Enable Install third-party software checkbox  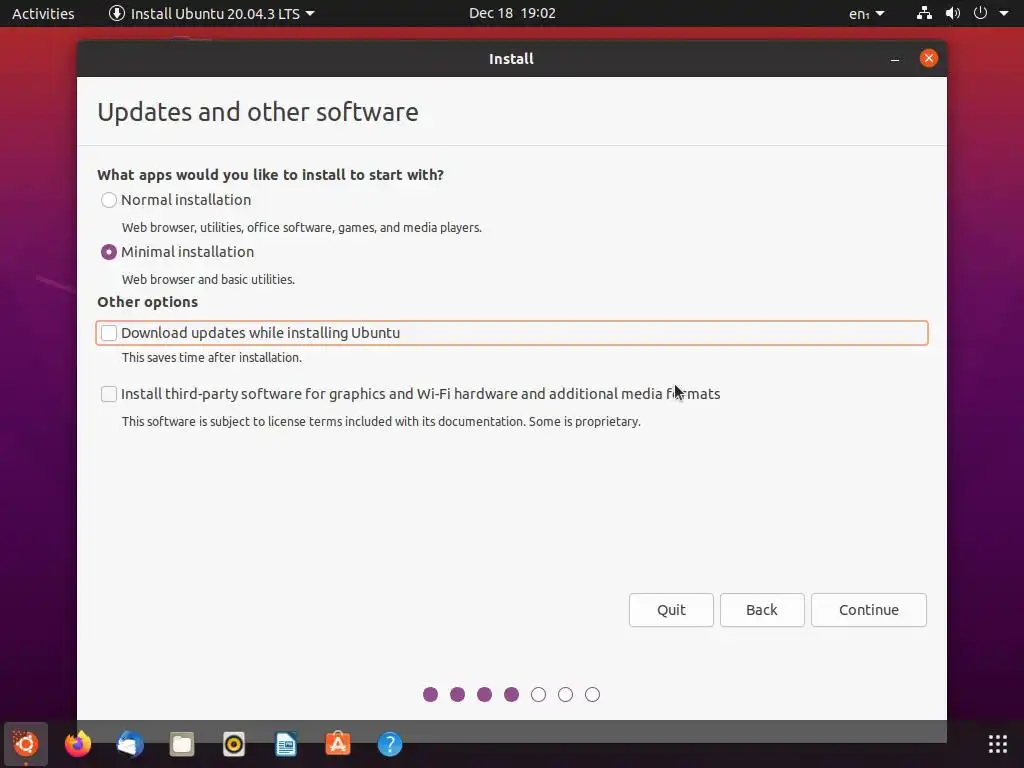109,394
